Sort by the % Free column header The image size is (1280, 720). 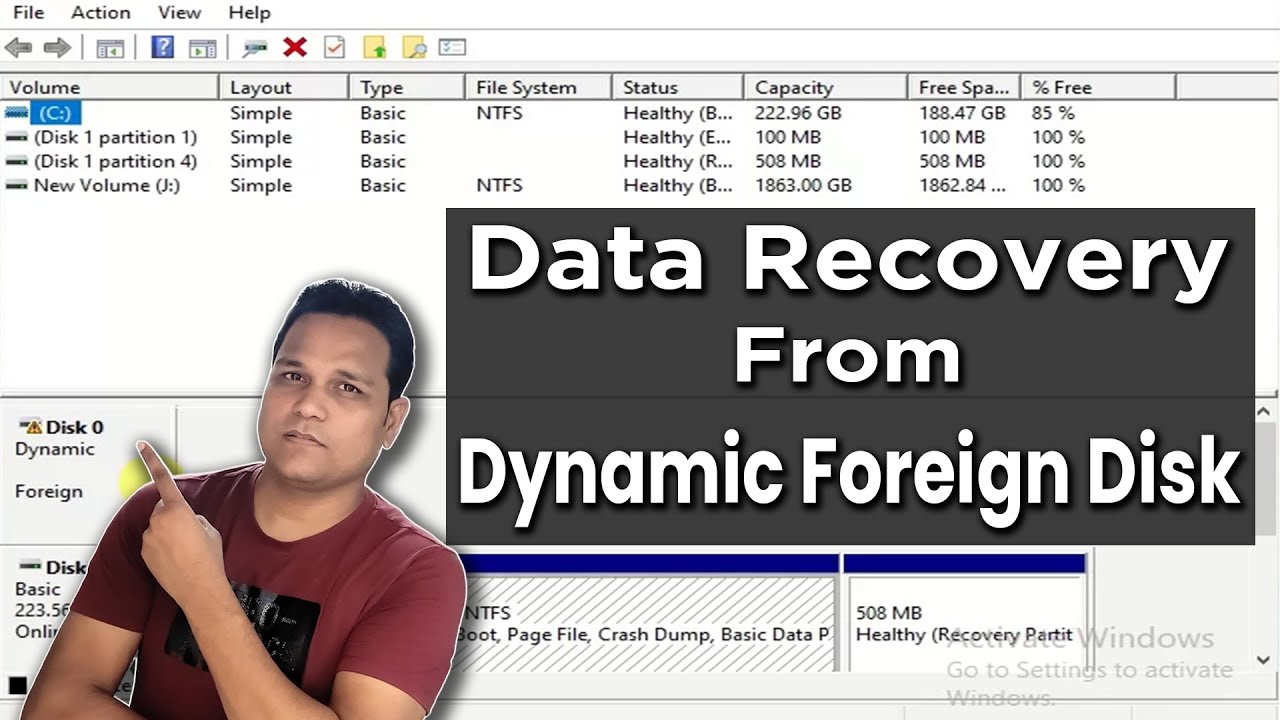click(x=1099, y=87)
